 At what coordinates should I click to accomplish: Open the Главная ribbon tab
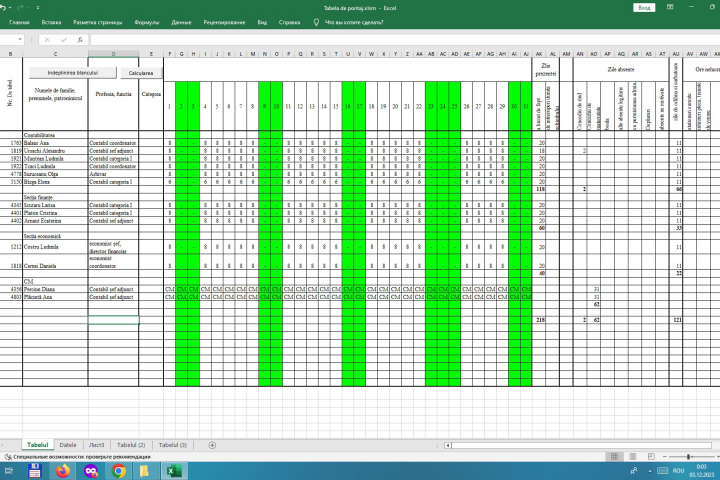[x=19, y=22]
